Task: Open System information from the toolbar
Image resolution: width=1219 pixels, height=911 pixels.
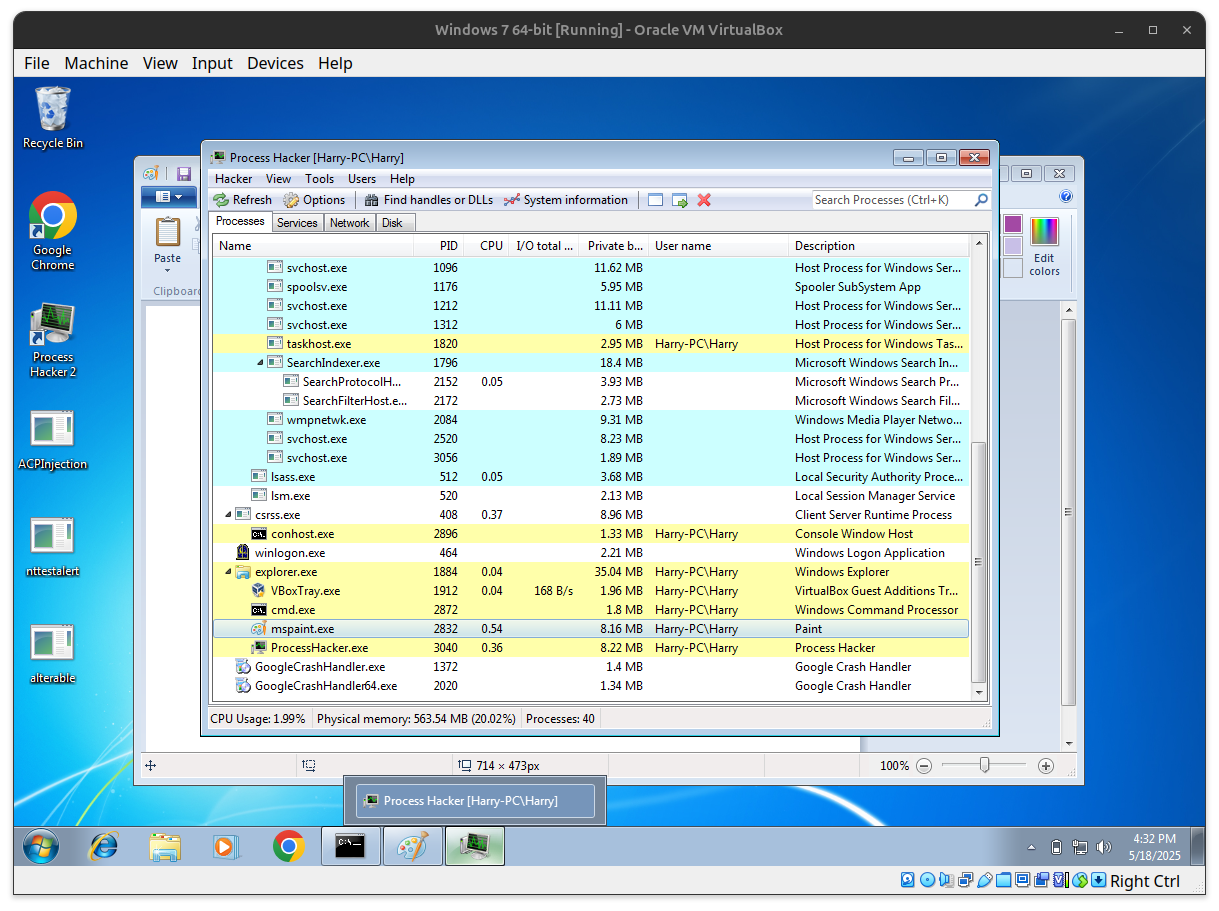Action: coord(566,200)
